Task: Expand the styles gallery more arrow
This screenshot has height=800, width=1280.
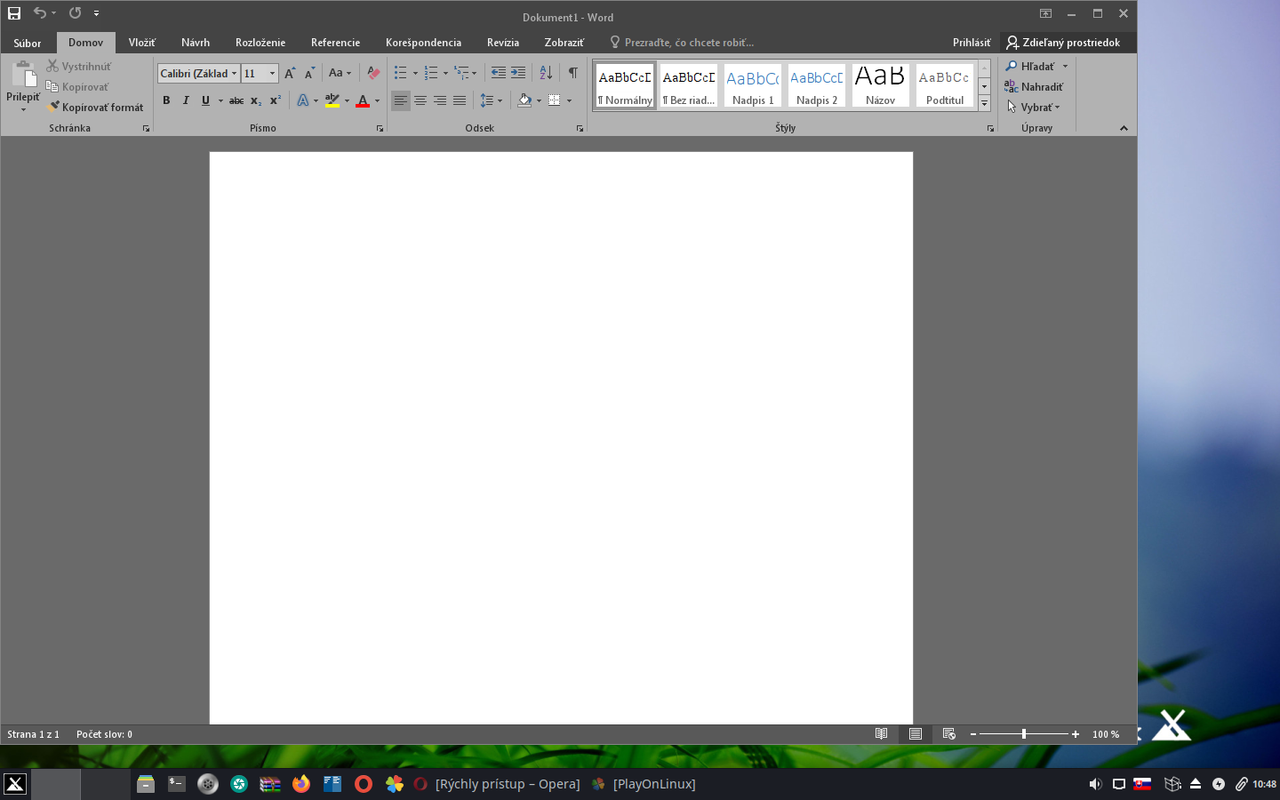Action: point(984,103)
